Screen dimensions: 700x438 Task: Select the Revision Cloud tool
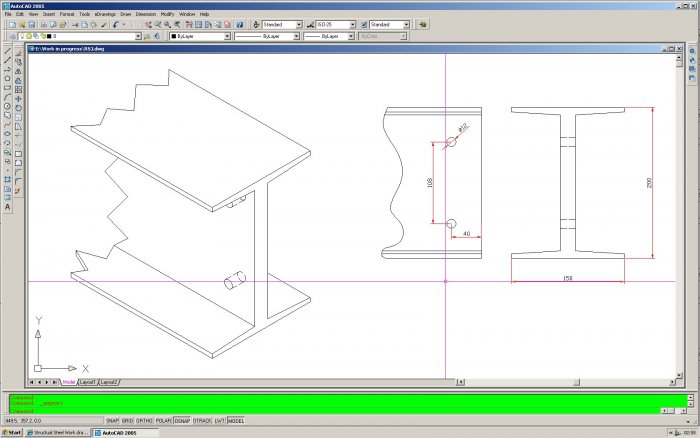(8, 115)
